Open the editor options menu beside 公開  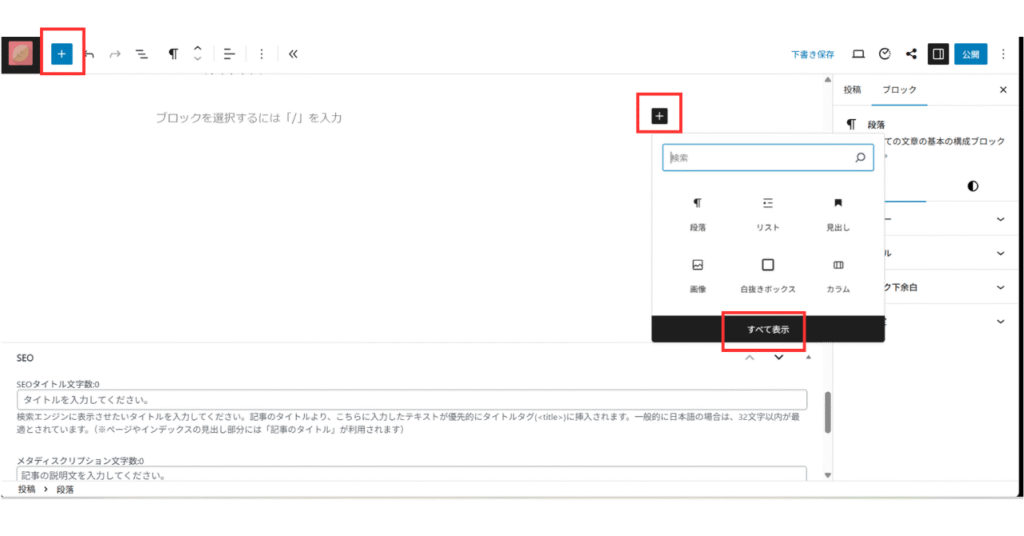point(1003,54)
